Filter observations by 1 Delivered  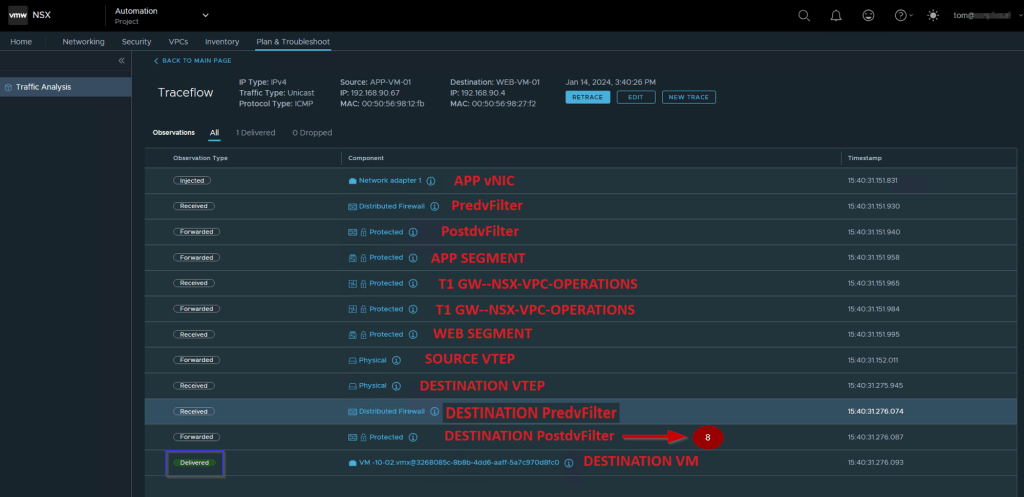point(255,132)
